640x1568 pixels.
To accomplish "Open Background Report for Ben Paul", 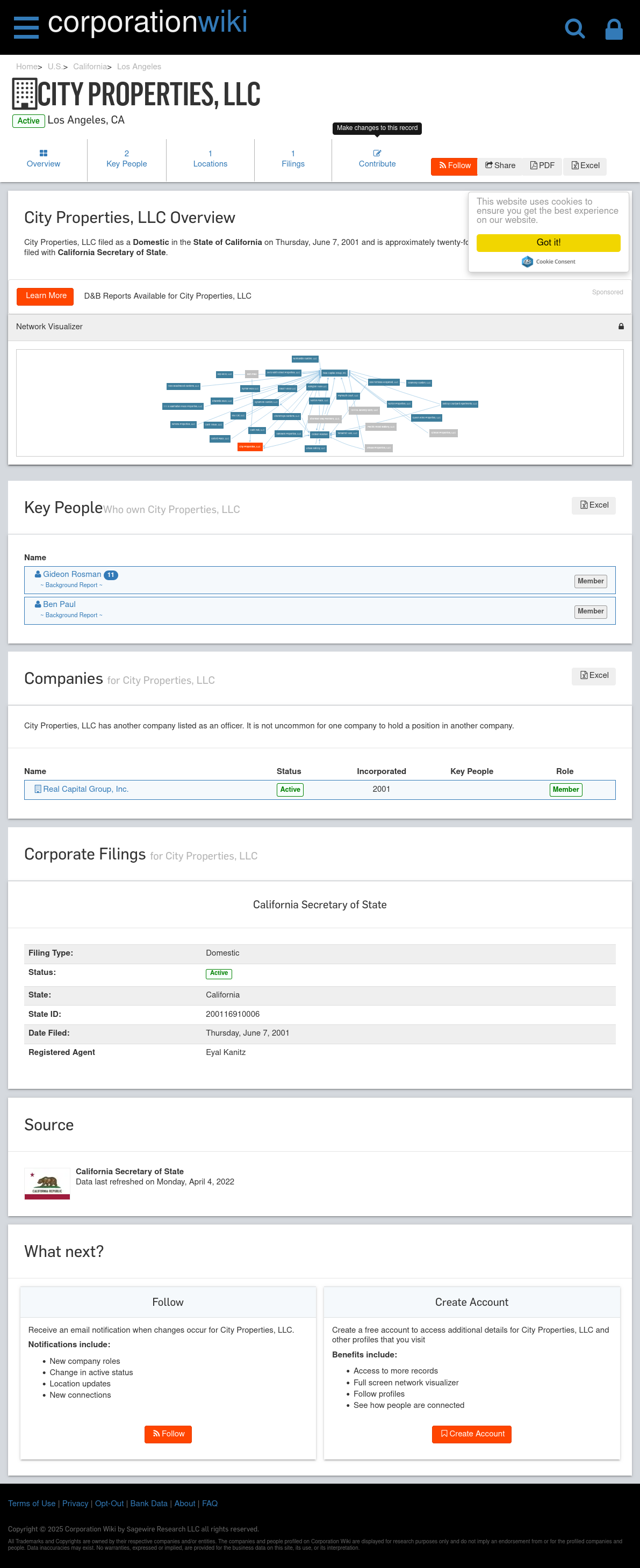I will [x=71, y=616].
